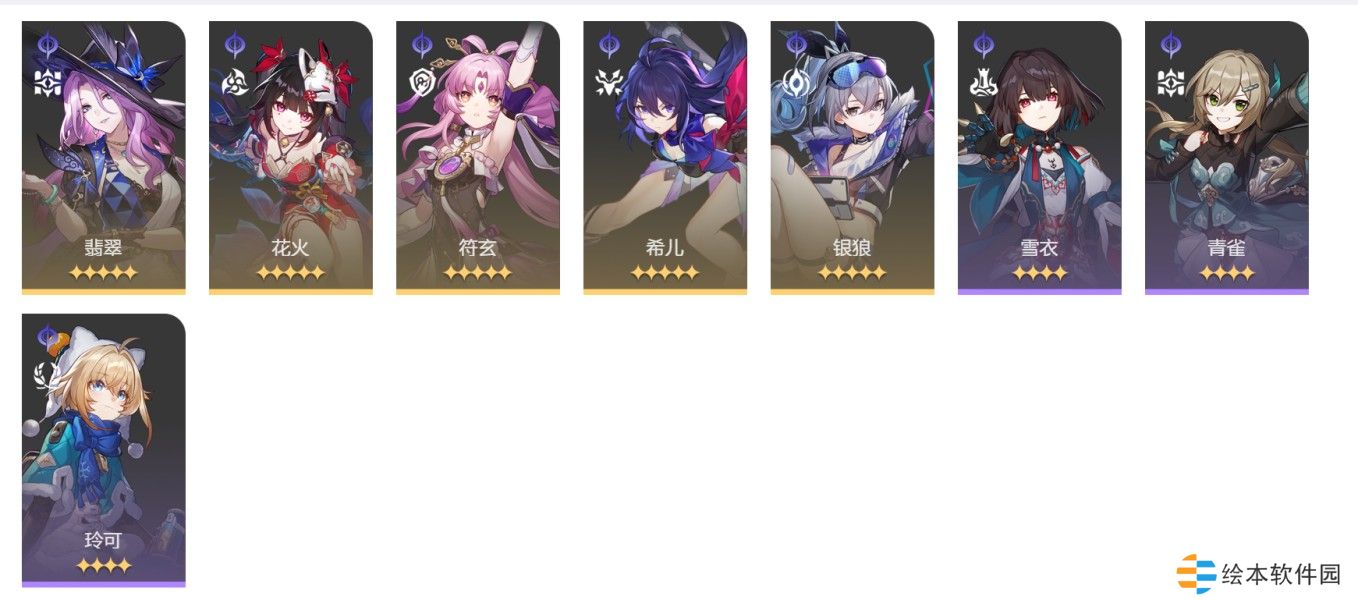Click the Erudition path icon on 青雀 card
This screenshot has height=600, width=1358.
(1170, 81)
